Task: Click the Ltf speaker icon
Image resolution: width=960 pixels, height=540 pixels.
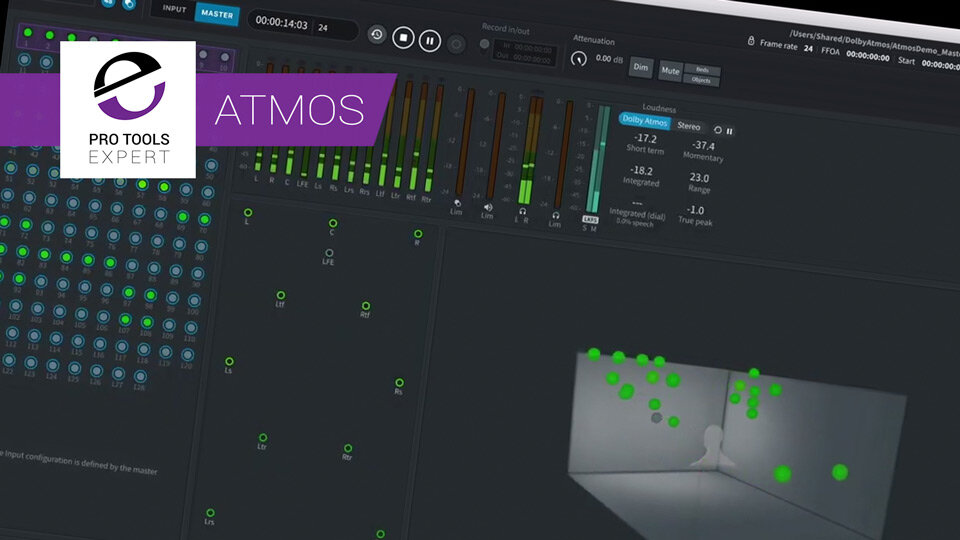Action: point(280,295)
